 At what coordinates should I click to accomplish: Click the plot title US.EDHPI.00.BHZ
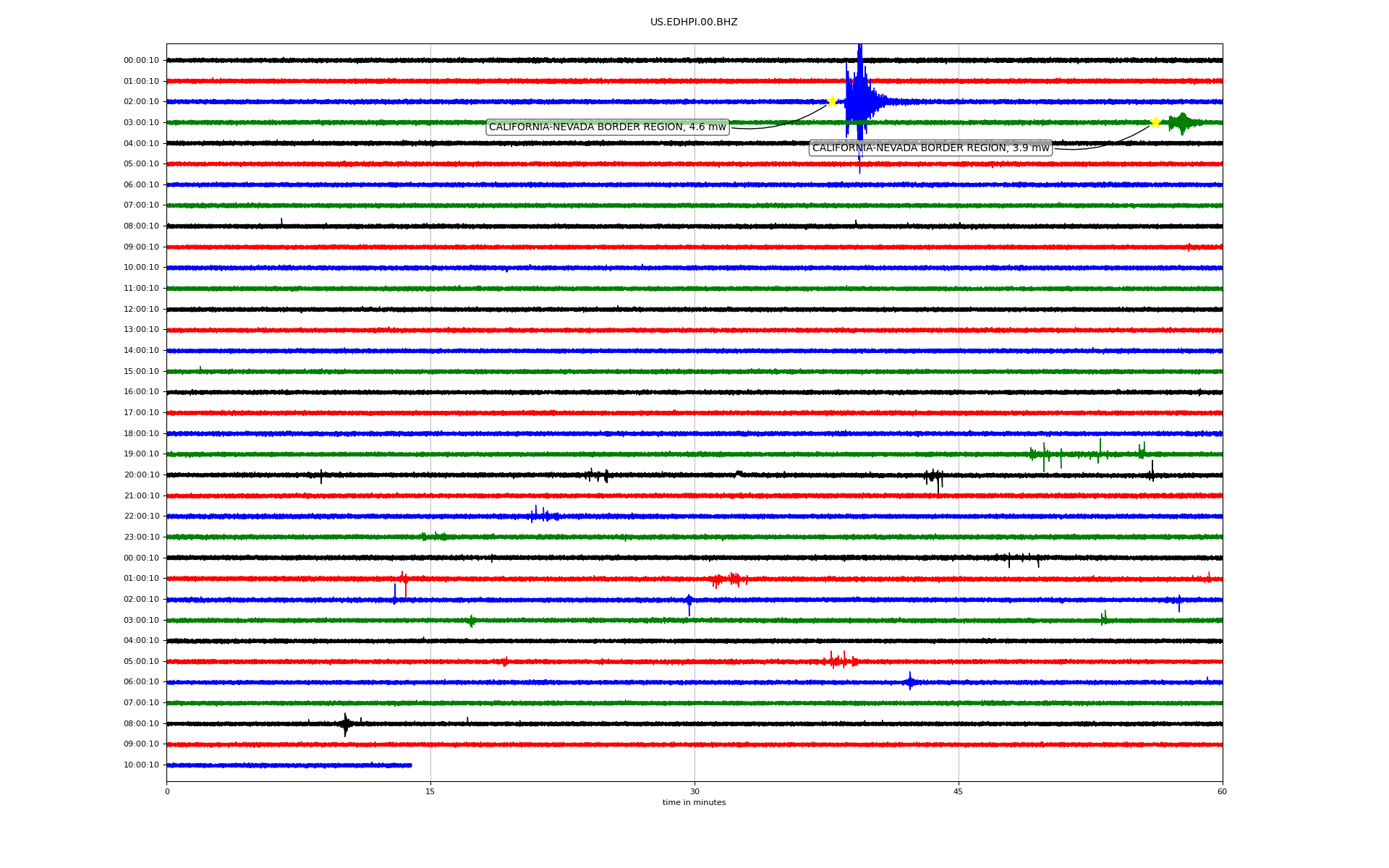pyautogui.click(x=694, y=22)
